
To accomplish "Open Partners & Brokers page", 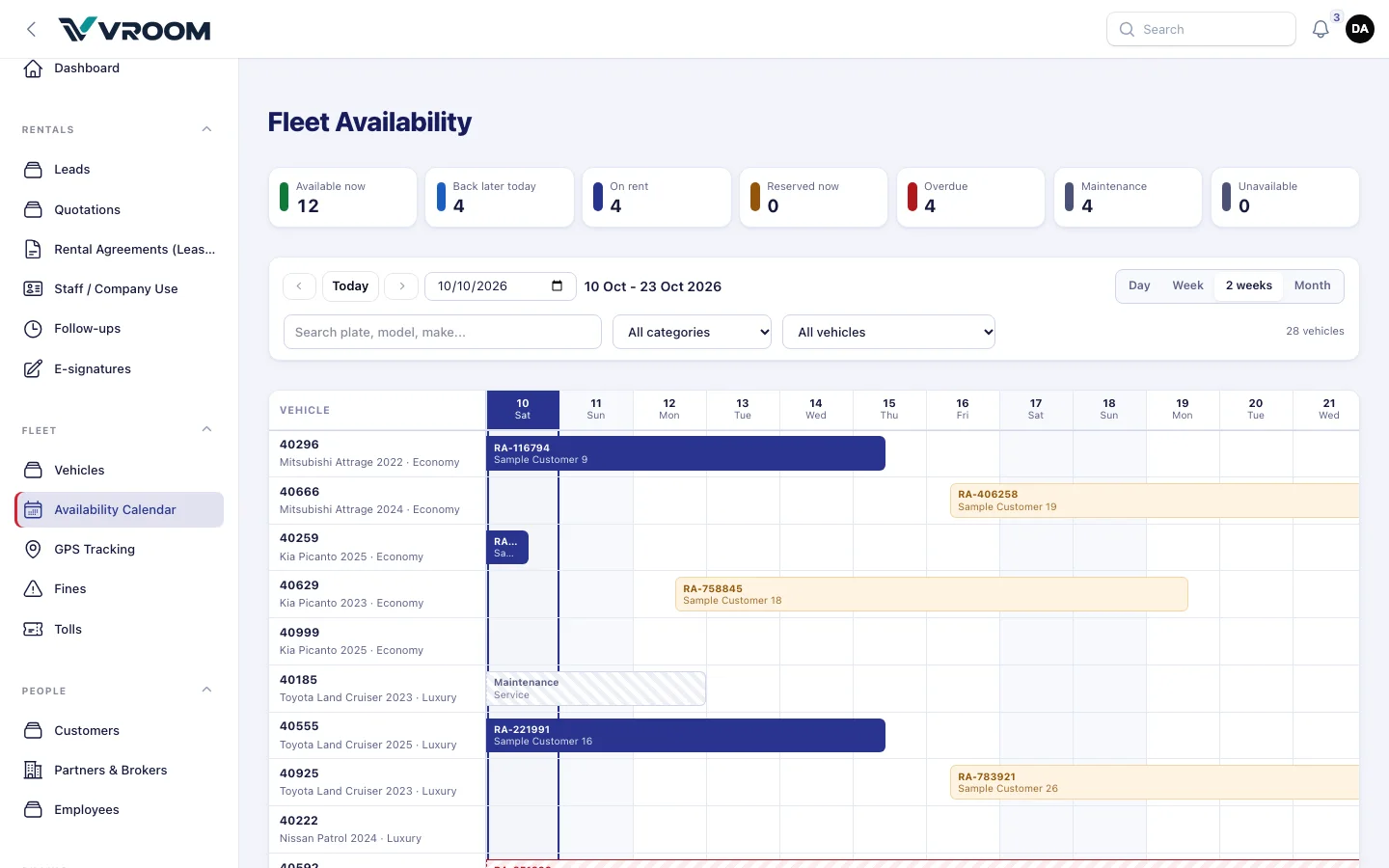I will click(x=120, y=770).
